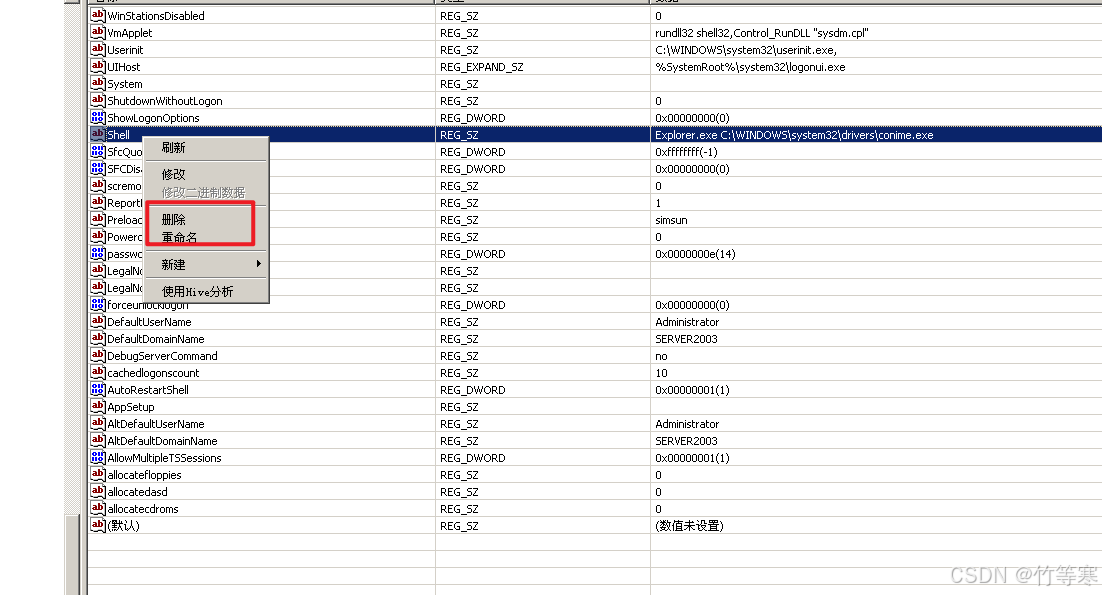
Task: Click the VmApplet string value icon
Action: [x=98, y=33]
